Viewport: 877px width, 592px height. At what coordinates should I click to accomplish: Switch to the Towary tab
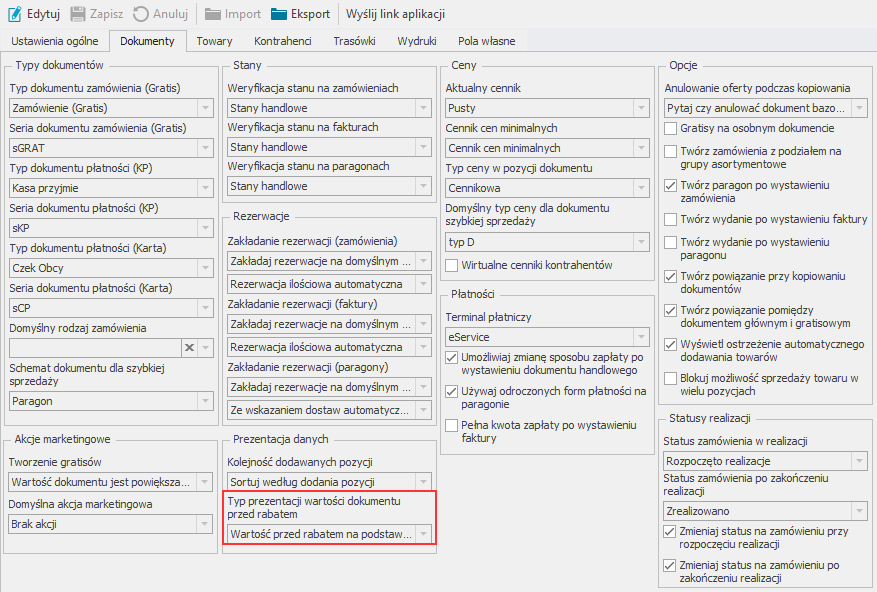click(x=214, y=41)
